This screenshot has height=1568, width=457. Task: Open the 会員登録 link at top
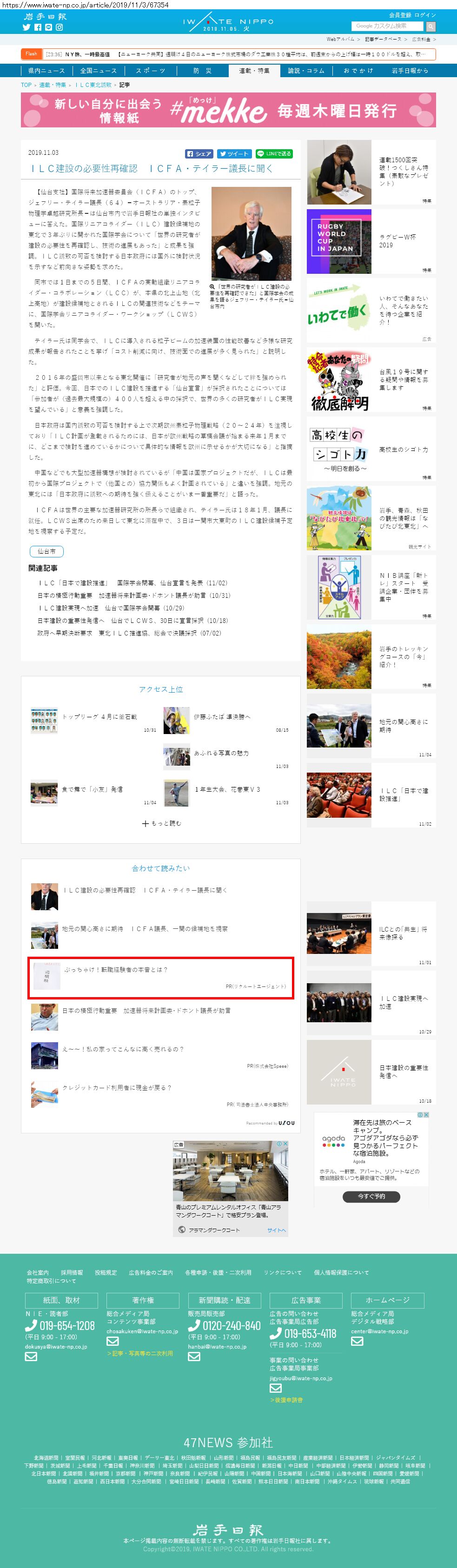coord(400,14)
